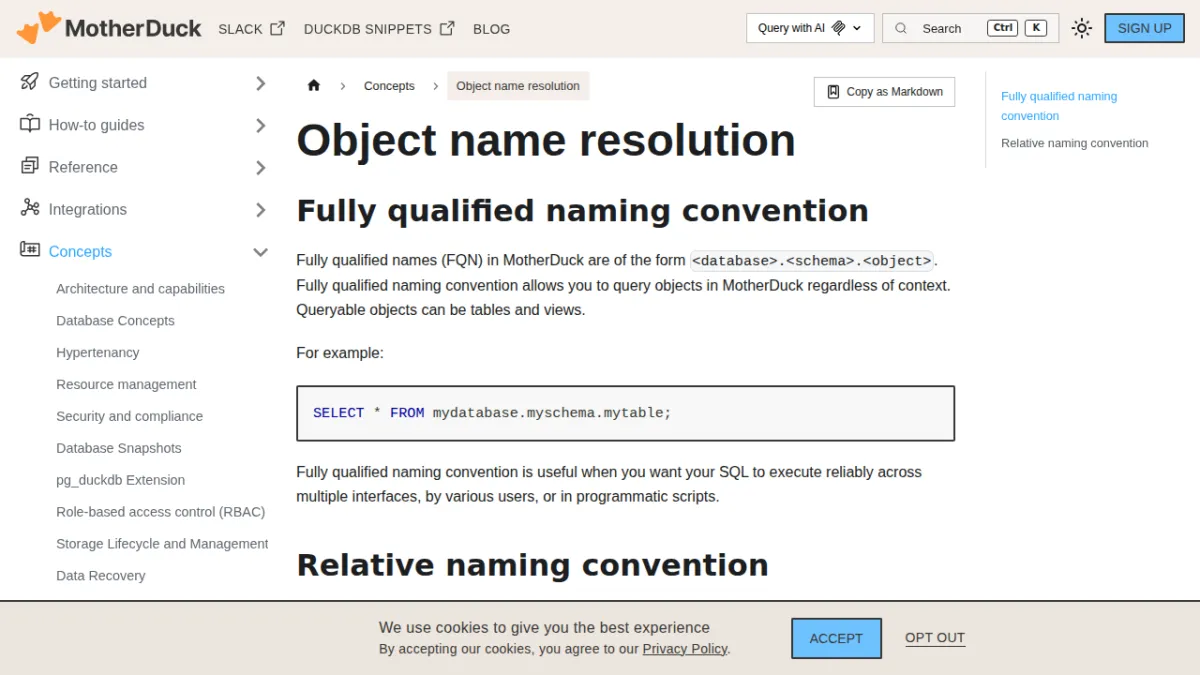1200x675 pixels.
Task: Open Role-based access control (RBAC) page
Action: (160, 512)
